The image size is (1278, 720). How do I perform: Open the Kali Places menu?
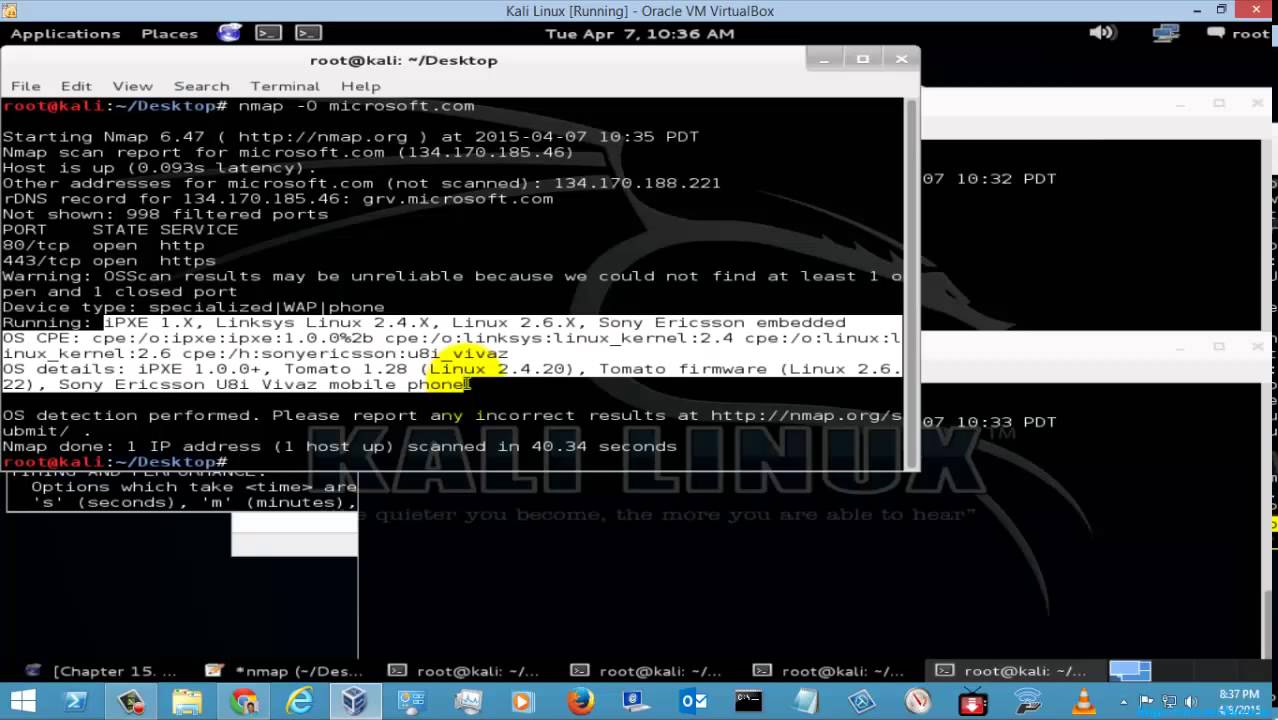click(169, 33)
